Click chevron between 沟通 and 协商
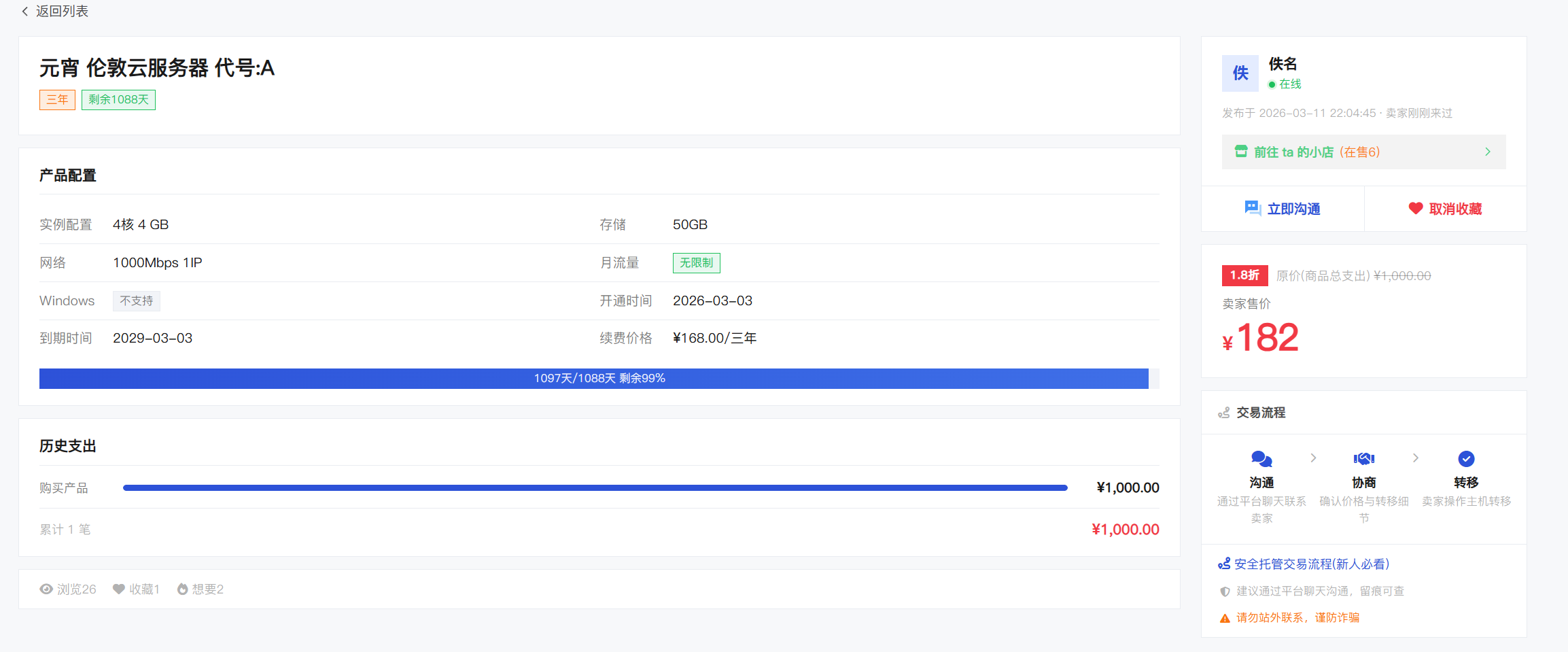This screenshot has height=652, width=1568. tap(1313, 458)
